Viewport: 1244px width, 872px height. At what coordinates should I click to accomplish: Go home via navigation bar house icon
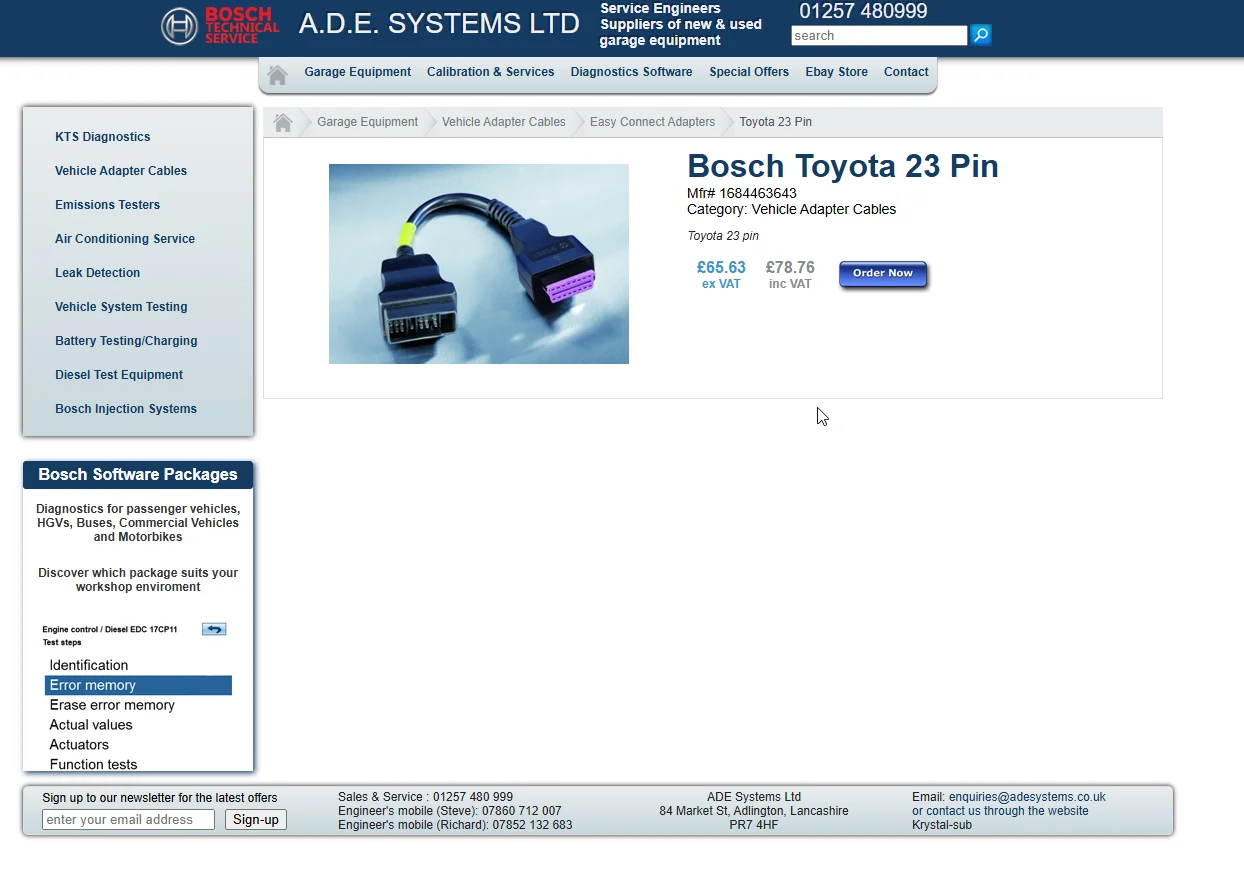coord(278,74)
